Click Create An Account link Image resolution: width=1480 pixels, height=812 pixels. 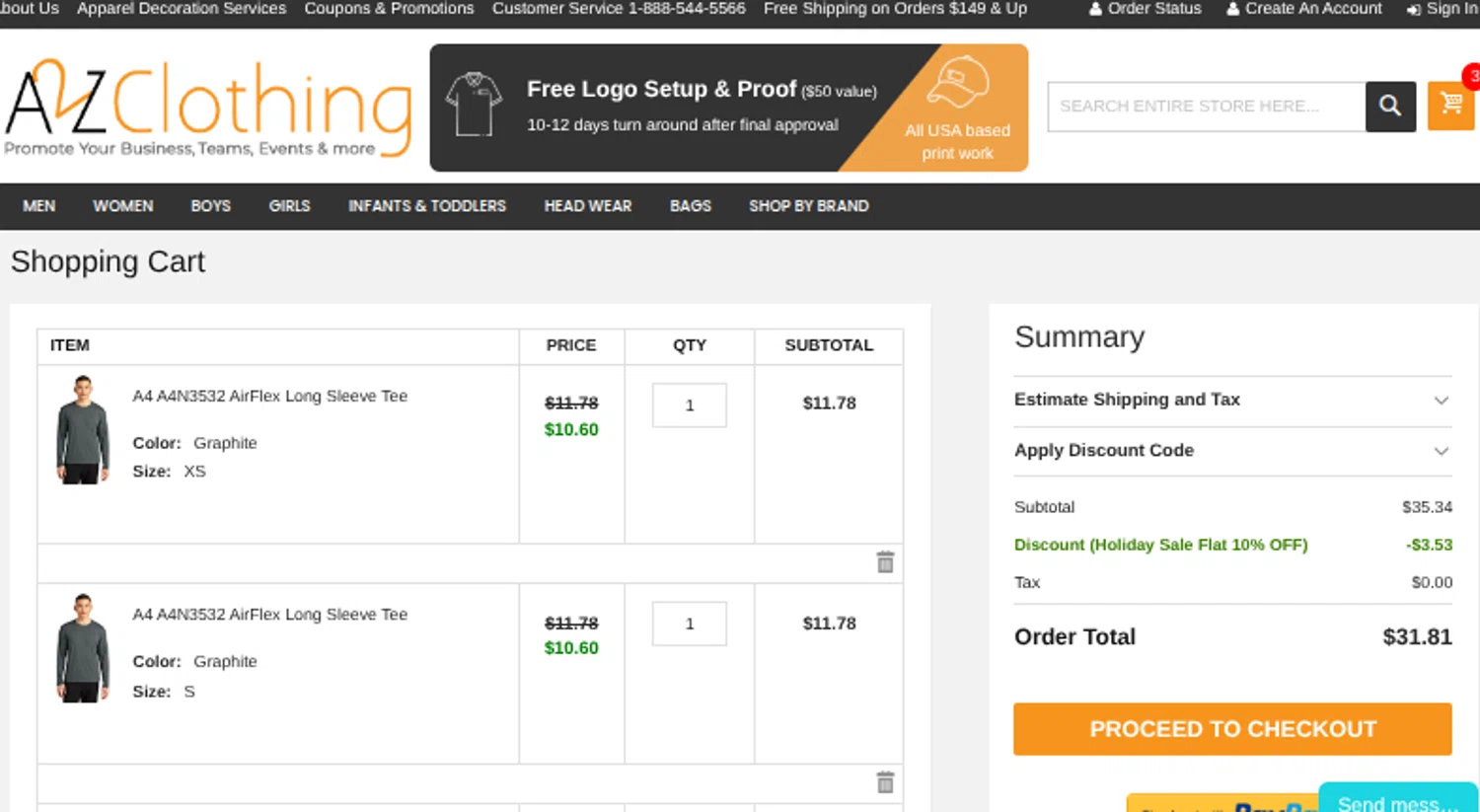pos(1313,9)
